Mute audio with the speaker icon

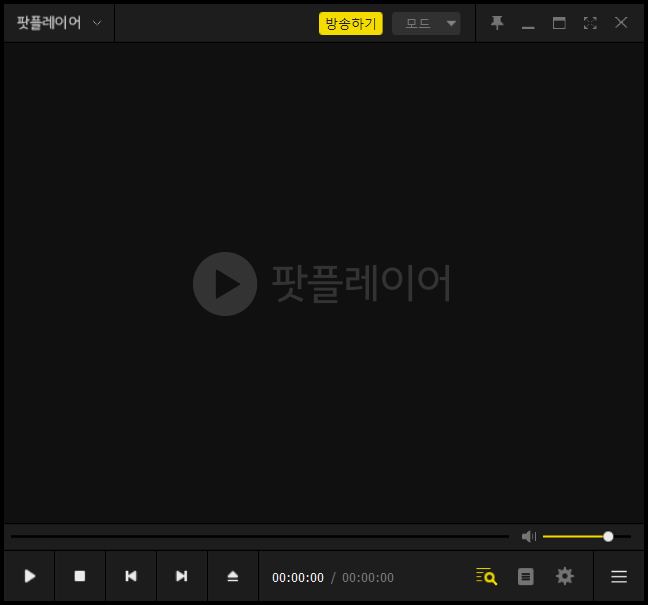coord(529,536)
